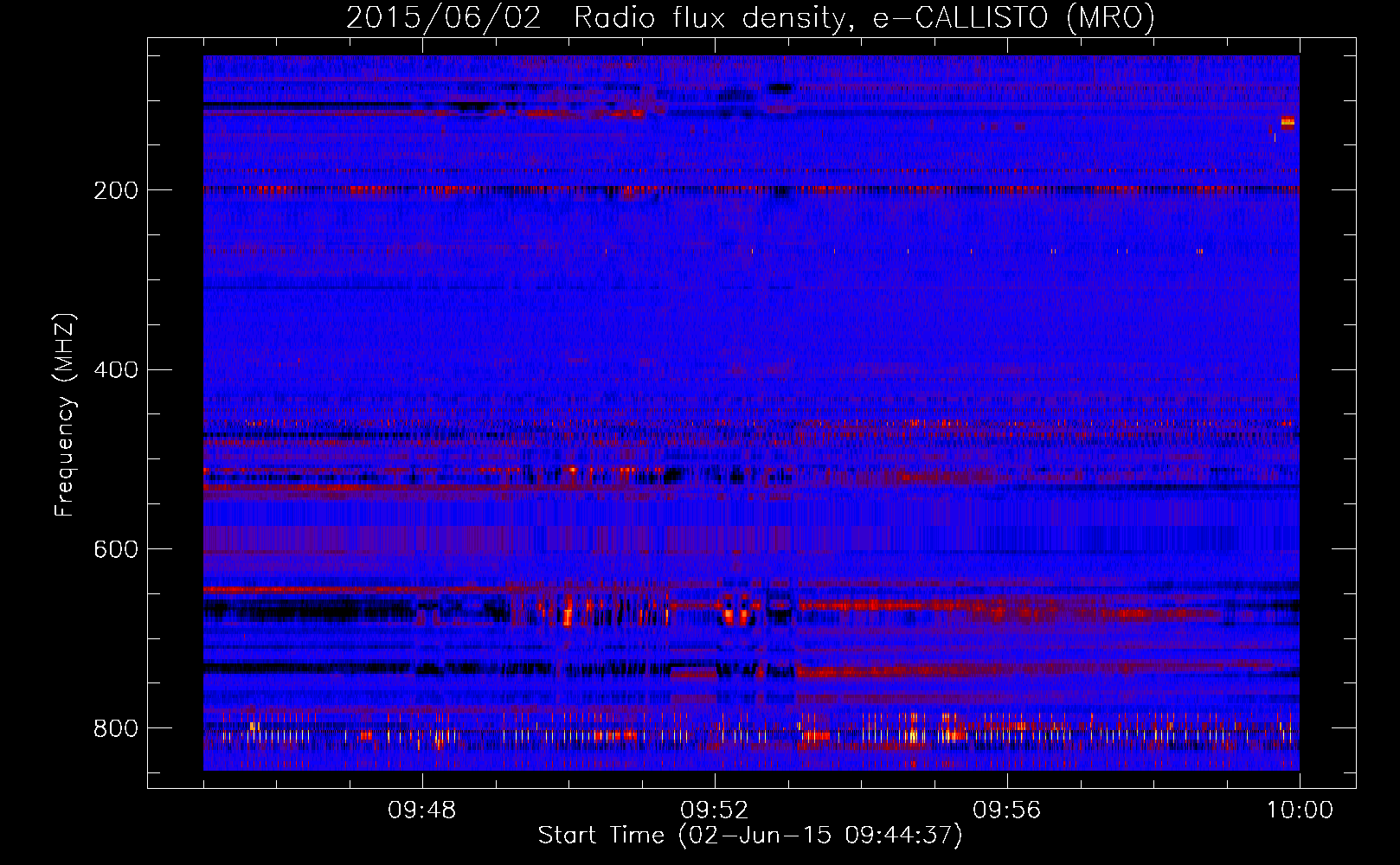Click the "Frequency (MHZ)" axis label
This screenshot has width=1400, height=865.
65,415
